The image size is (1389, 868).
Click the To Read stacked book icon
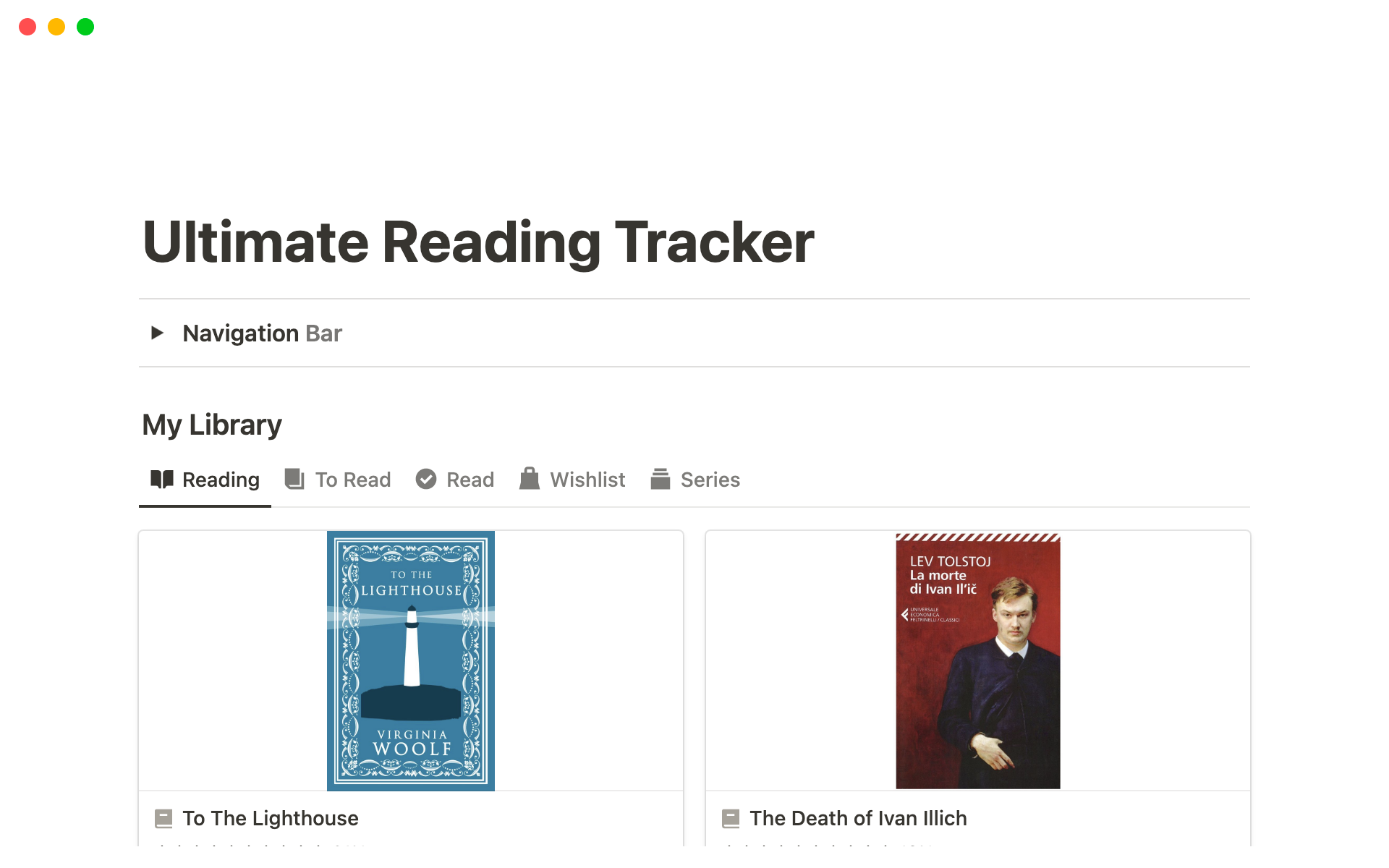point(294,479)
